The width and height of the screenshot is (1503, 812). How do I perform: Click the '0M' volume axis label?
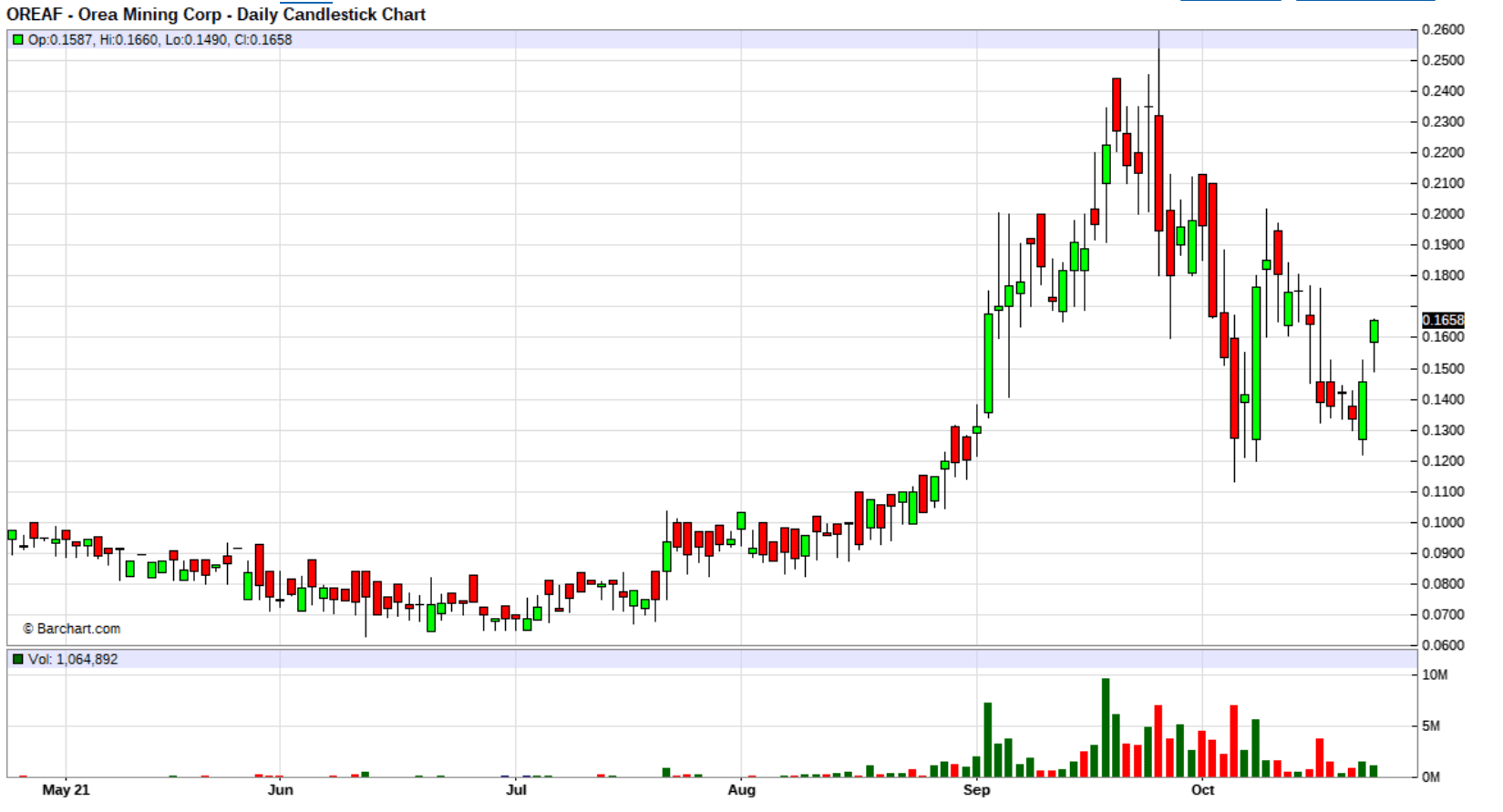point(1431,777)
